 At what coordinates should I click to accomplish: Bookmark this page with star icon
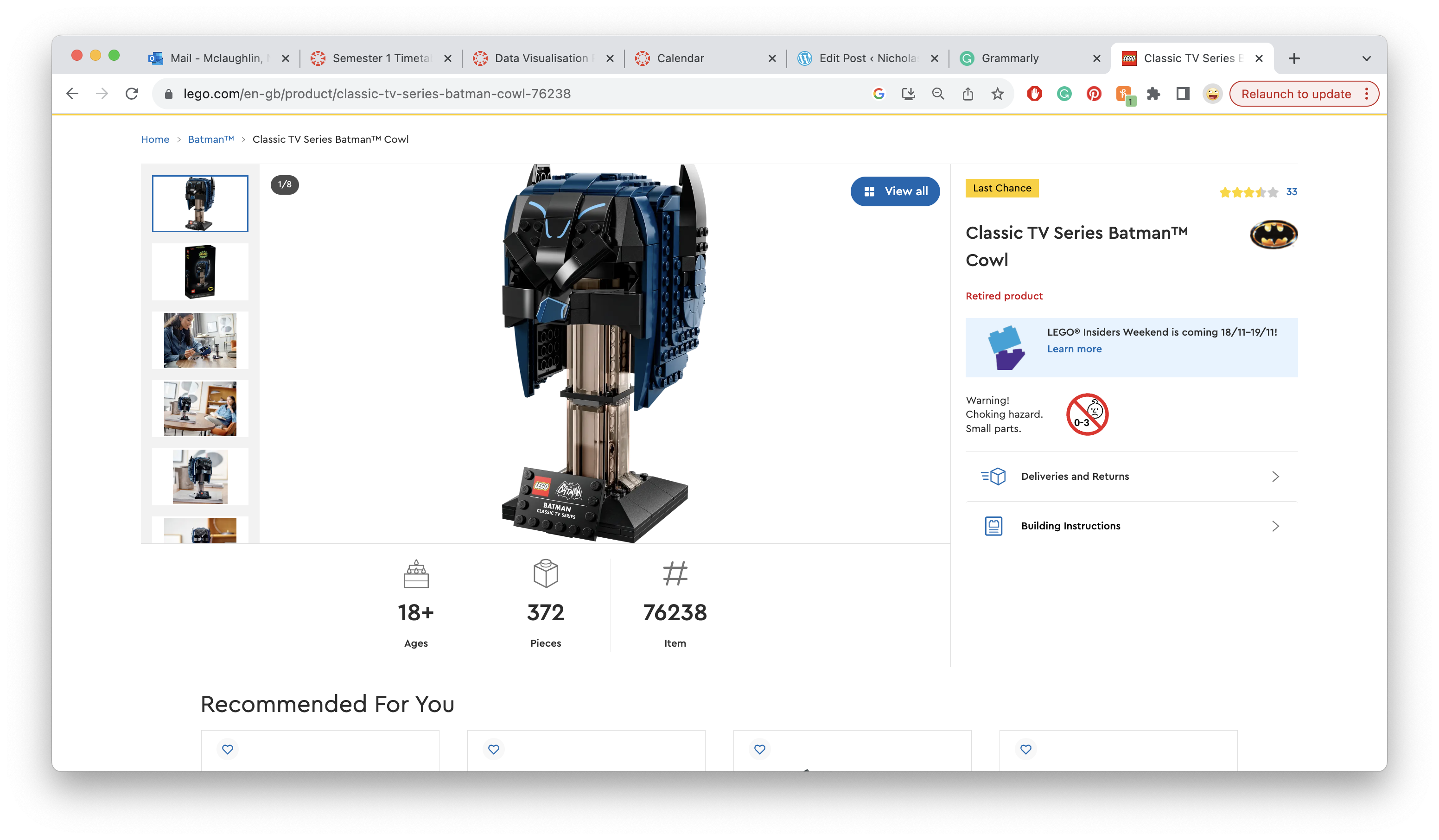coord(997,94)
